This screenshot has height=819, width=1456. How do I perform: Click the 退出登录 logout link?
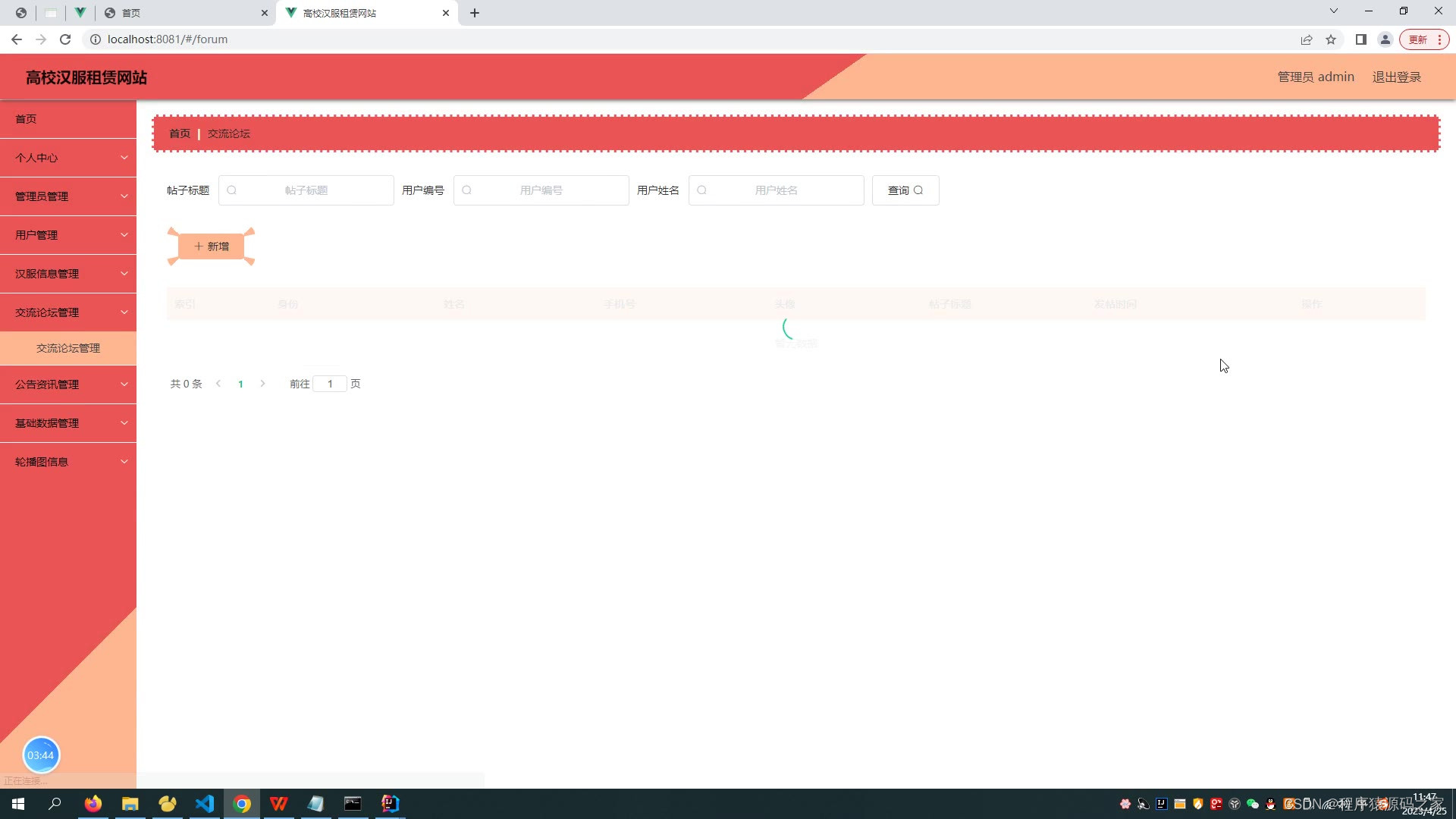point(1396,77)
